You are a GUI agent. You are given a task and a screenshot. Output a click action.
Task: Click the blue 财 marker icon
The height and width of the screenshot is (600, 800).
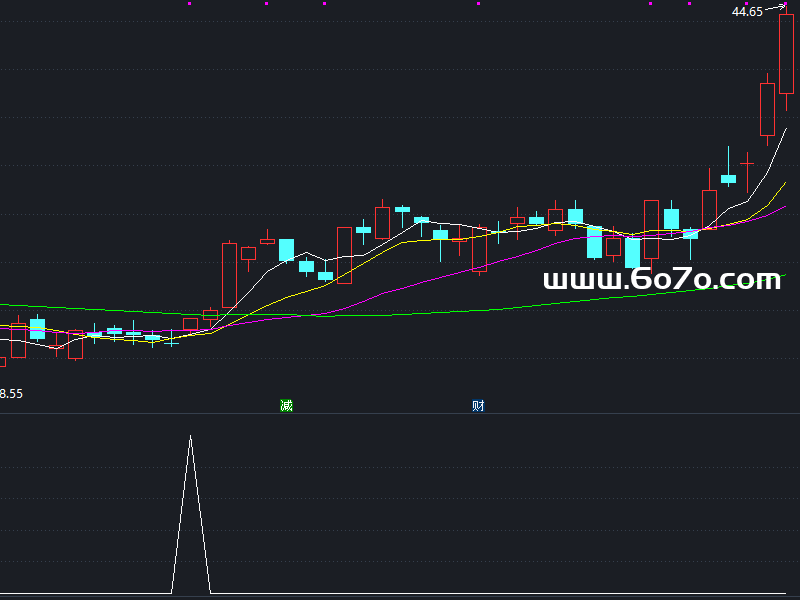[478, 406]
